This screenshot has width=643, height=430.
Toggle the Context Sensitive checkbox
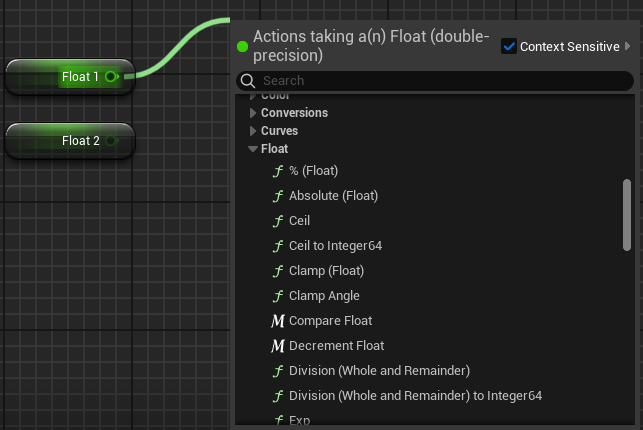(x=509, y=46)
